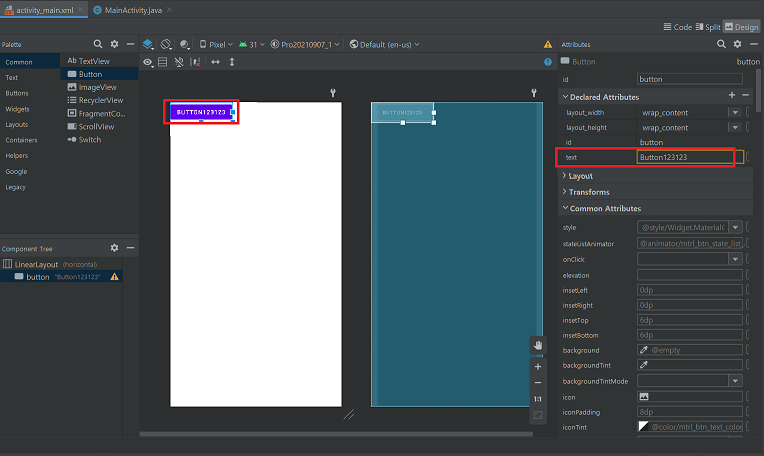764x456 pixels.
Task: Open Component Tree settings gear
Action: [x=114, y=247]
